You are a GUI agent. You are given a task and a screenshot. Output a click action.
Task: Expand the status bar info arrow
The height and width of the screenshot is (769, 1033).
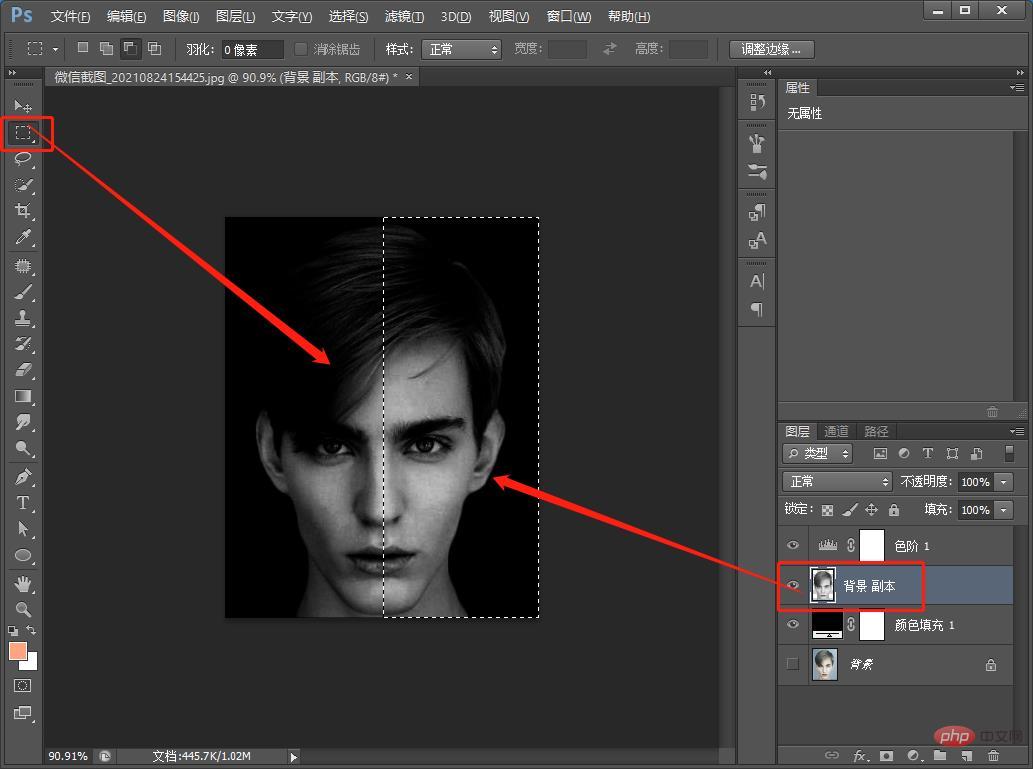click(294, 757)
